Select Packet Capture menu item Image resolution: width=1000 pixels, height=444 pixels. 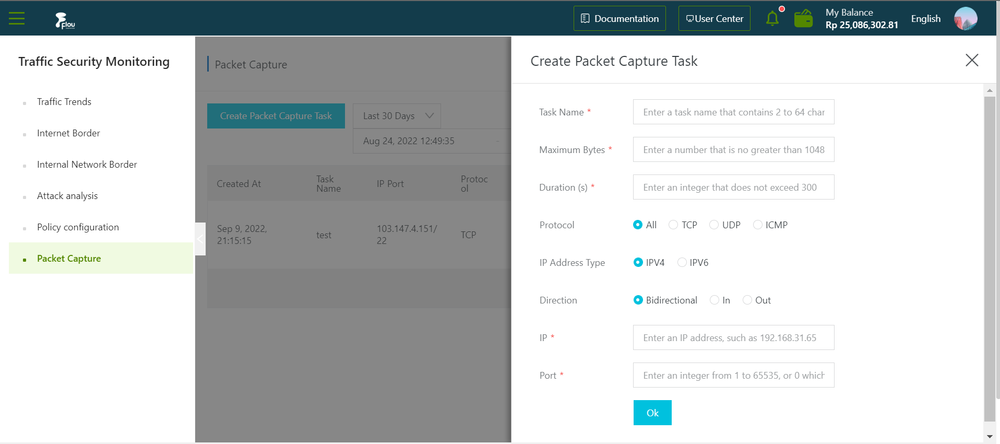click(101, 258)
